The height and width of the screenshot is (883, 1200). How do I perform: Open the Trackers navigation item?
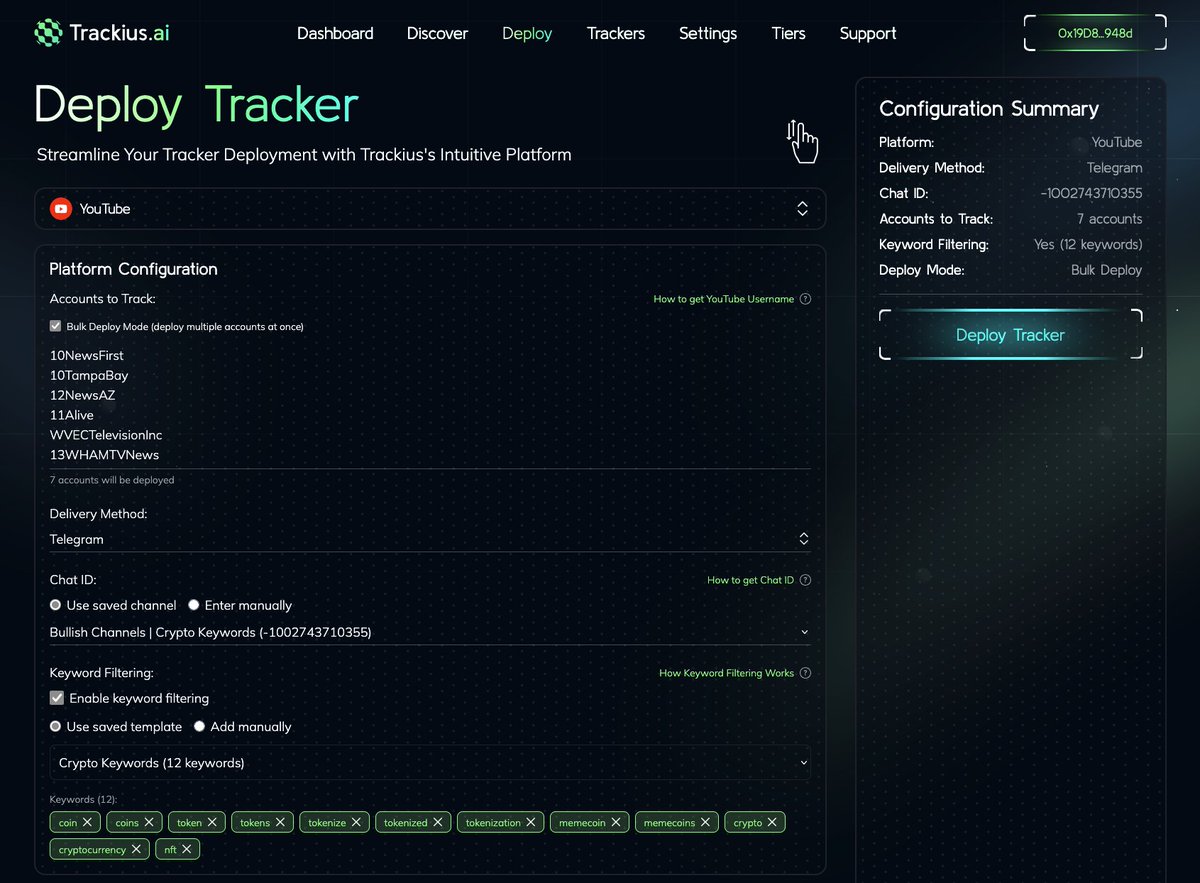coord(616,33)
